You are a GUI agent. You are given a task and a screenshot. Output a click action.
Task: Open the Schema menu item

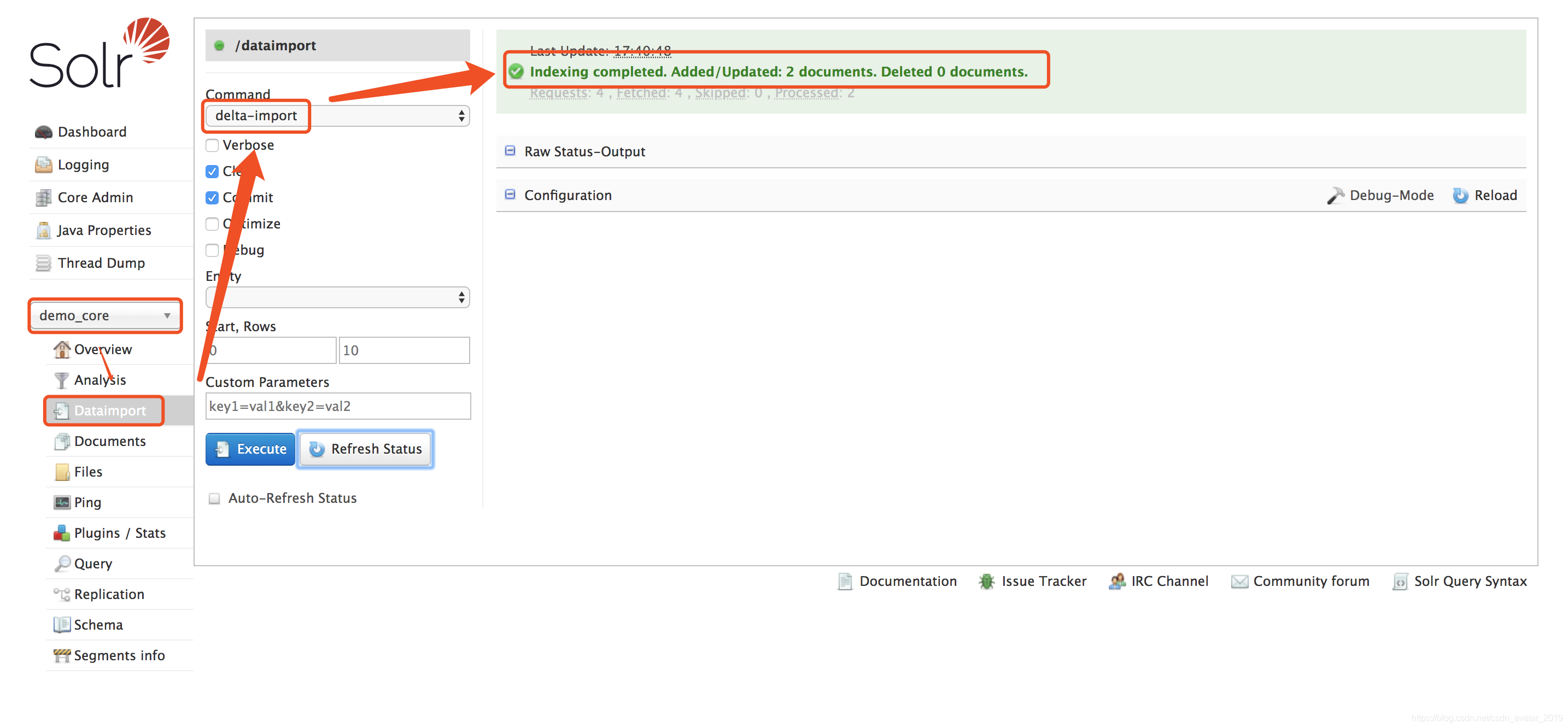click(98, 625)
